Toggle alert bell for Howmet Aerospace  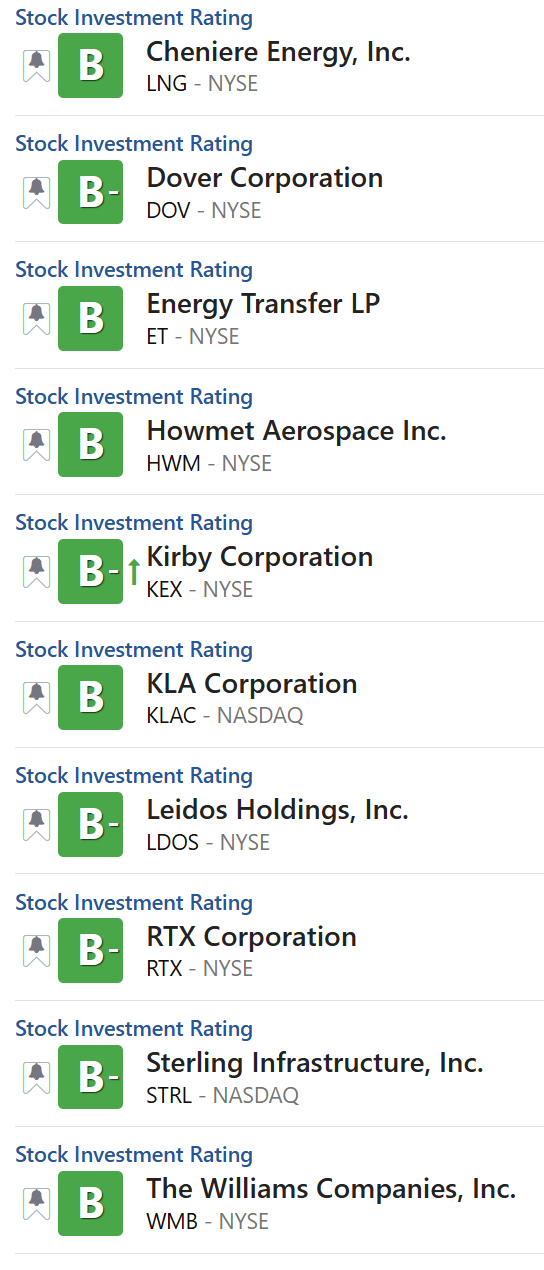[x=37, y=445]
